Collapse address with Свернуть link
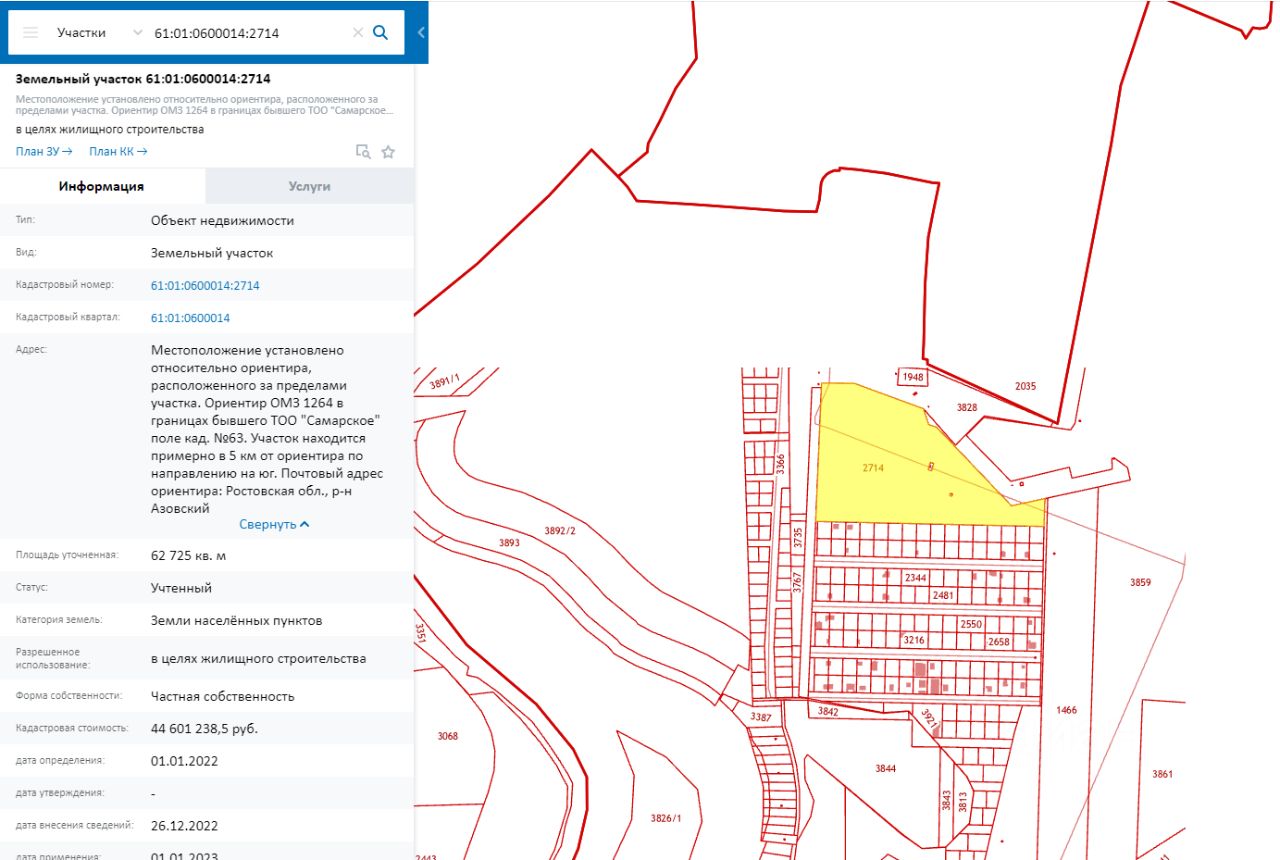This screenshot has height=860, width=1280. [x=274, y=524]
